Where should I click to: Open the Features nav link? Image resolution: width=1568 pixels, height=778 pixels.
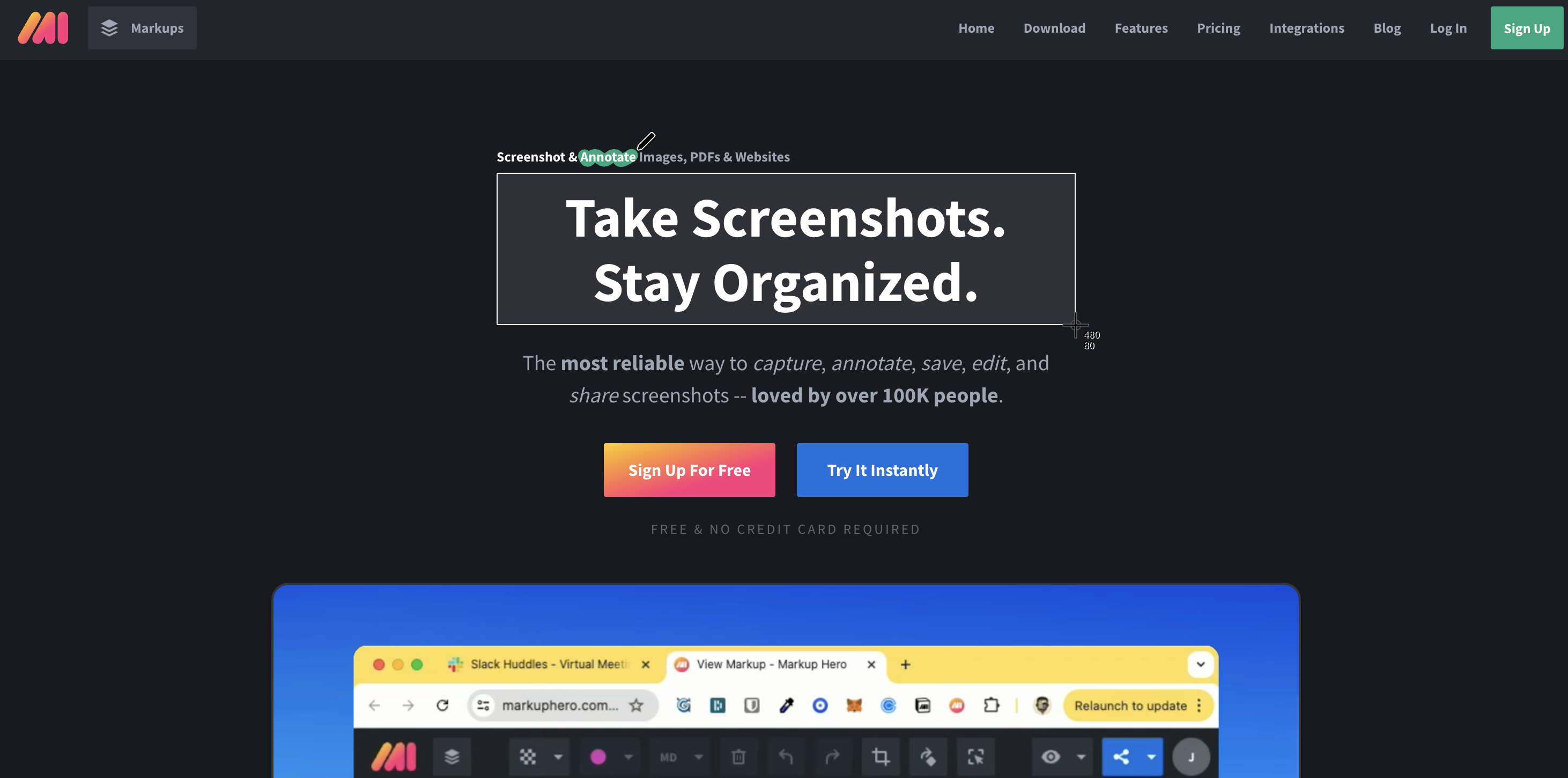(1141, 28)
